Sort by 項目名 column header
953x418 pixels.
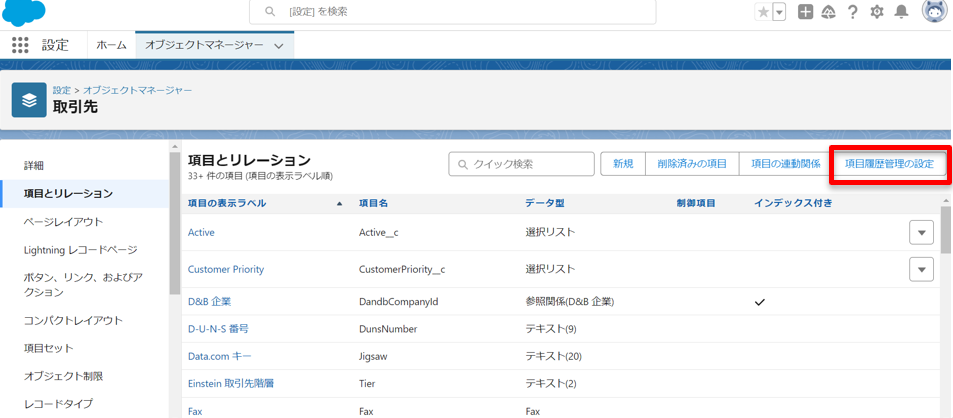373,204
